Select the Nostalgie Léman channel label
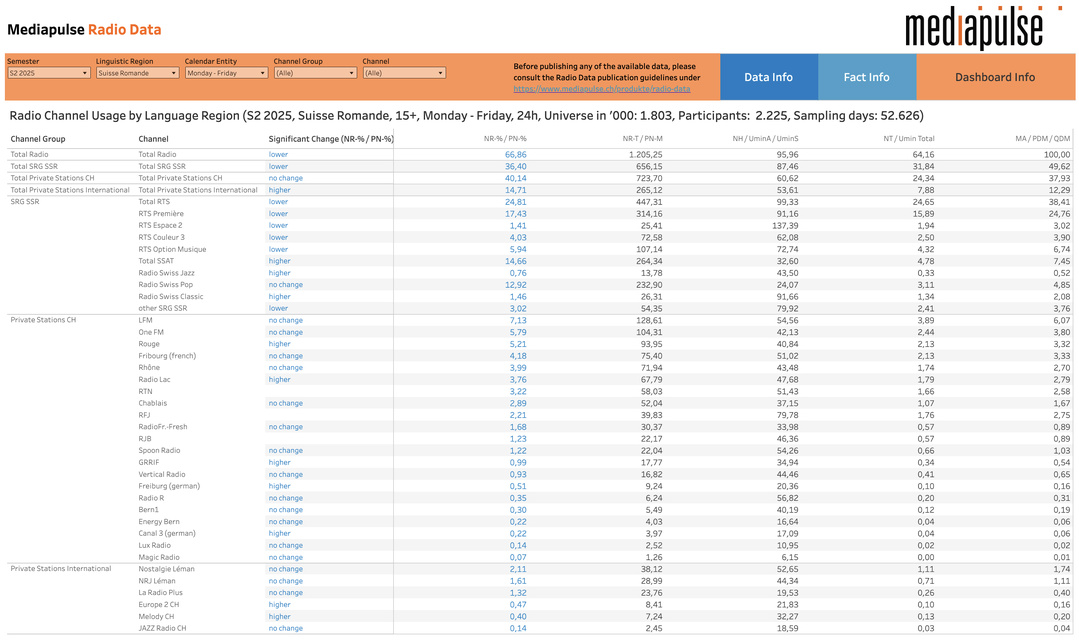This screenshot has height=640, width=1079. (166, 569)
